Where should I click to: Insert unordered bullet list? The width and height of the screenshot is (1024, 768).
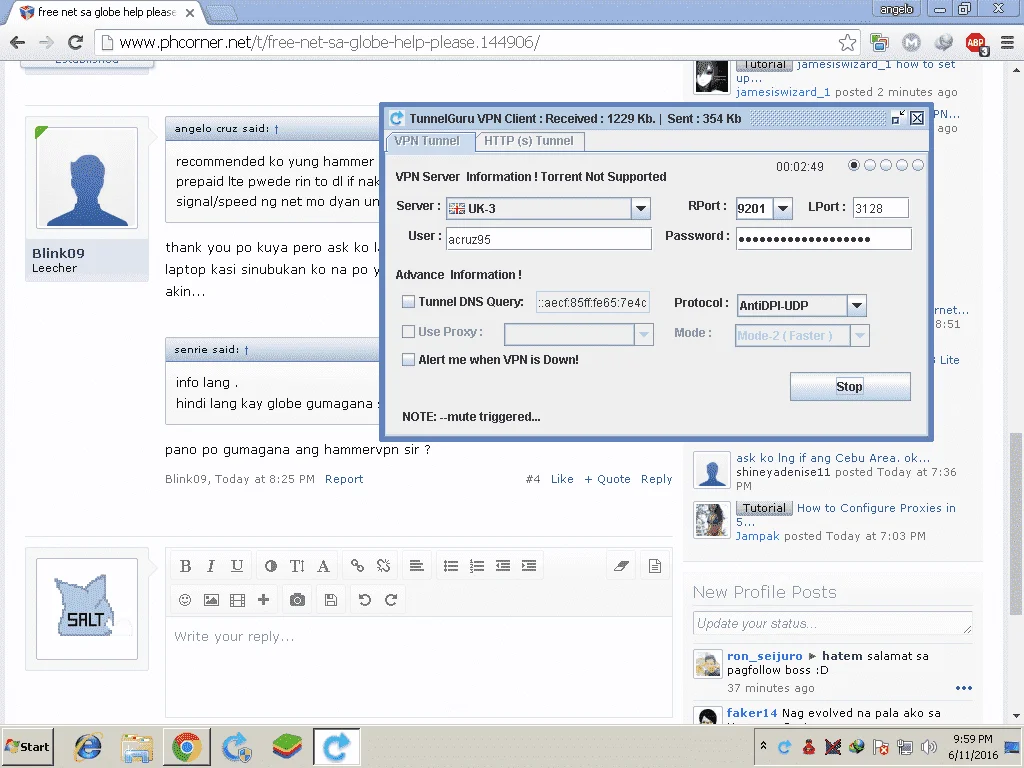point(451,566)
